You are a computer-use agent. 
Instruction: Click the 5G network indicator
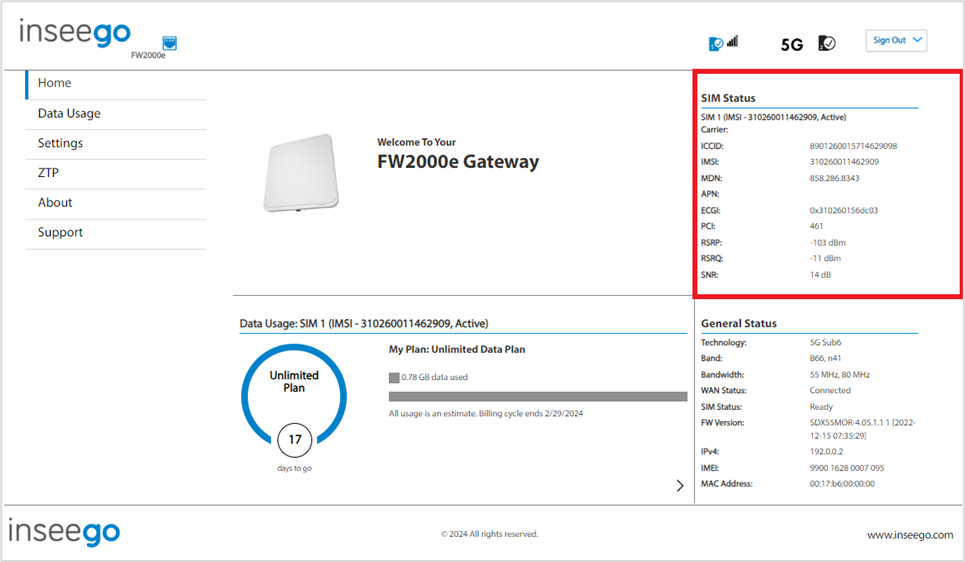click(791, 44)
